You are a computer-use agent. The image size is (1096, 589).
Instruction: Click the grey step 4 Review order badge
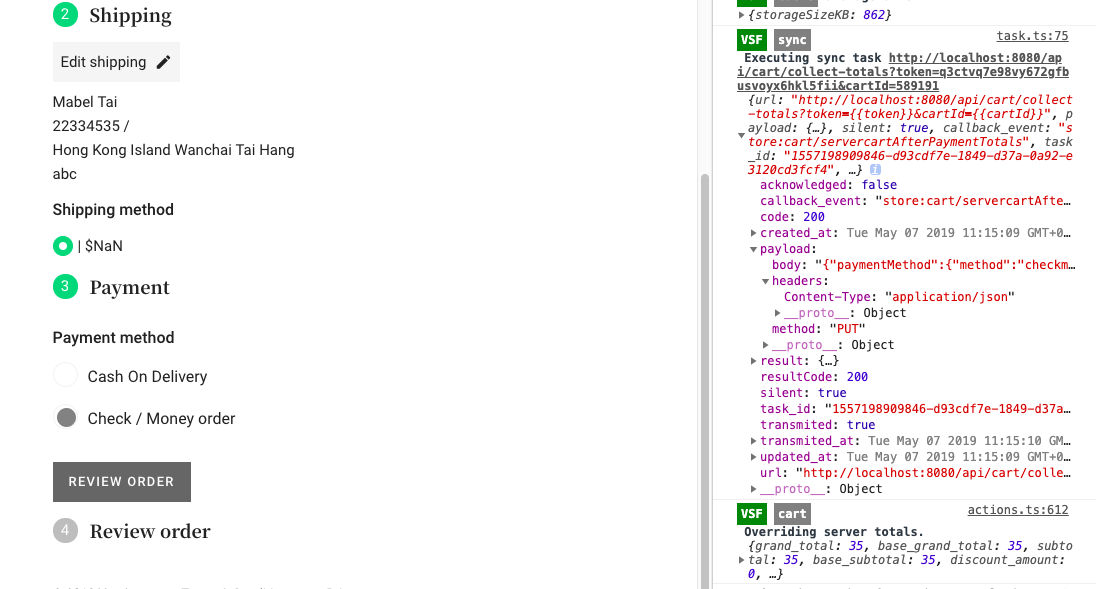65,530
